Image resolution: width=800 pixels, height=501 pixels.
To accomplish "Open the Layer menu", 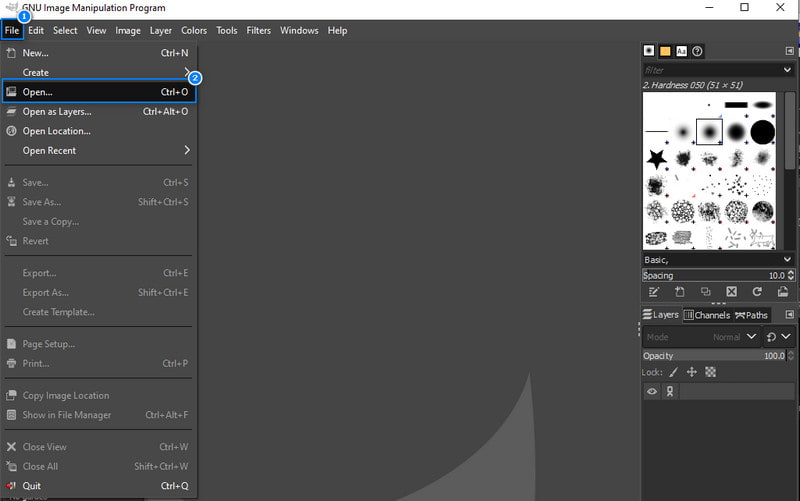I will pyautogui.click(x=160, y=30).
